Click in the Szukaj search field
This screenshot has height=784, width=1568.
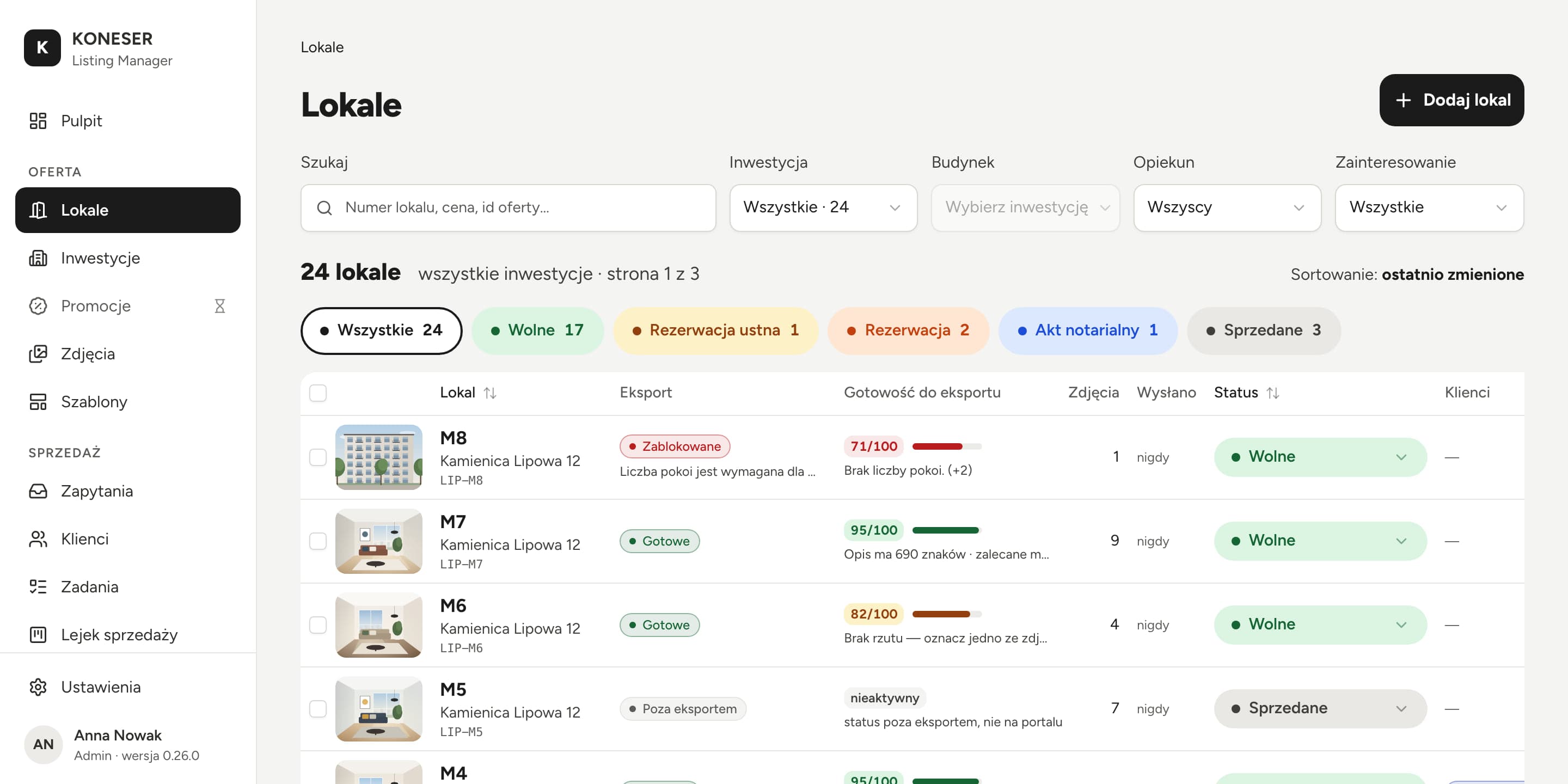pyautogui.click(x=509, y=207)
